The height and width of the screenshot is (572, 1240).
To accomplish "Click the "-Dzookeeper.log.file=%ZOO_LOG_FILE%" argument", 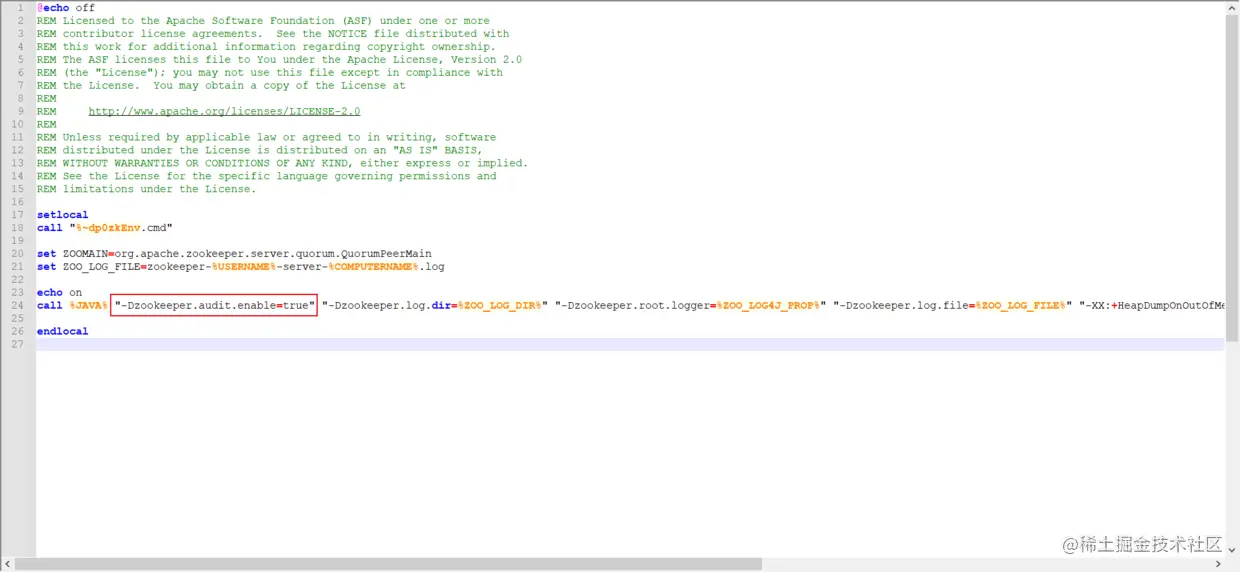I will pyautogui.click(x=953, y=305).
